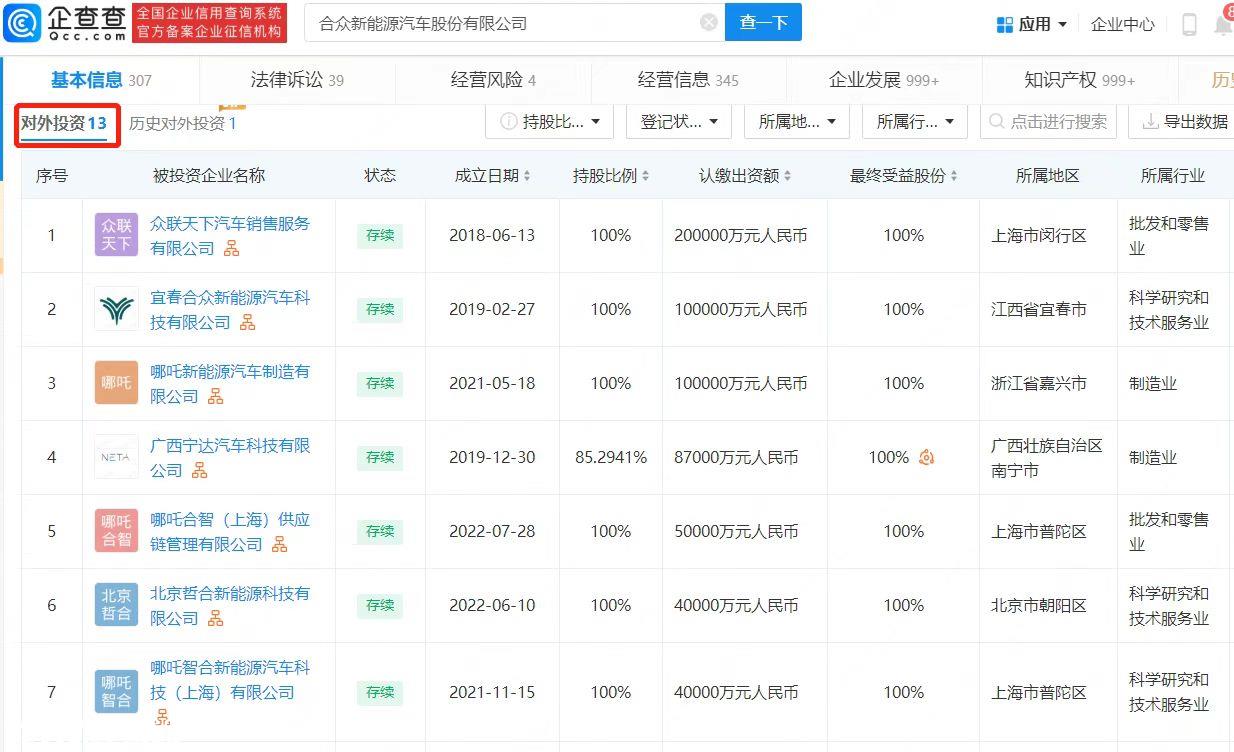Click equity chart icon under 哪吒智合新能源汽车科技
The image size is (1234, 752).
[162, 716]
